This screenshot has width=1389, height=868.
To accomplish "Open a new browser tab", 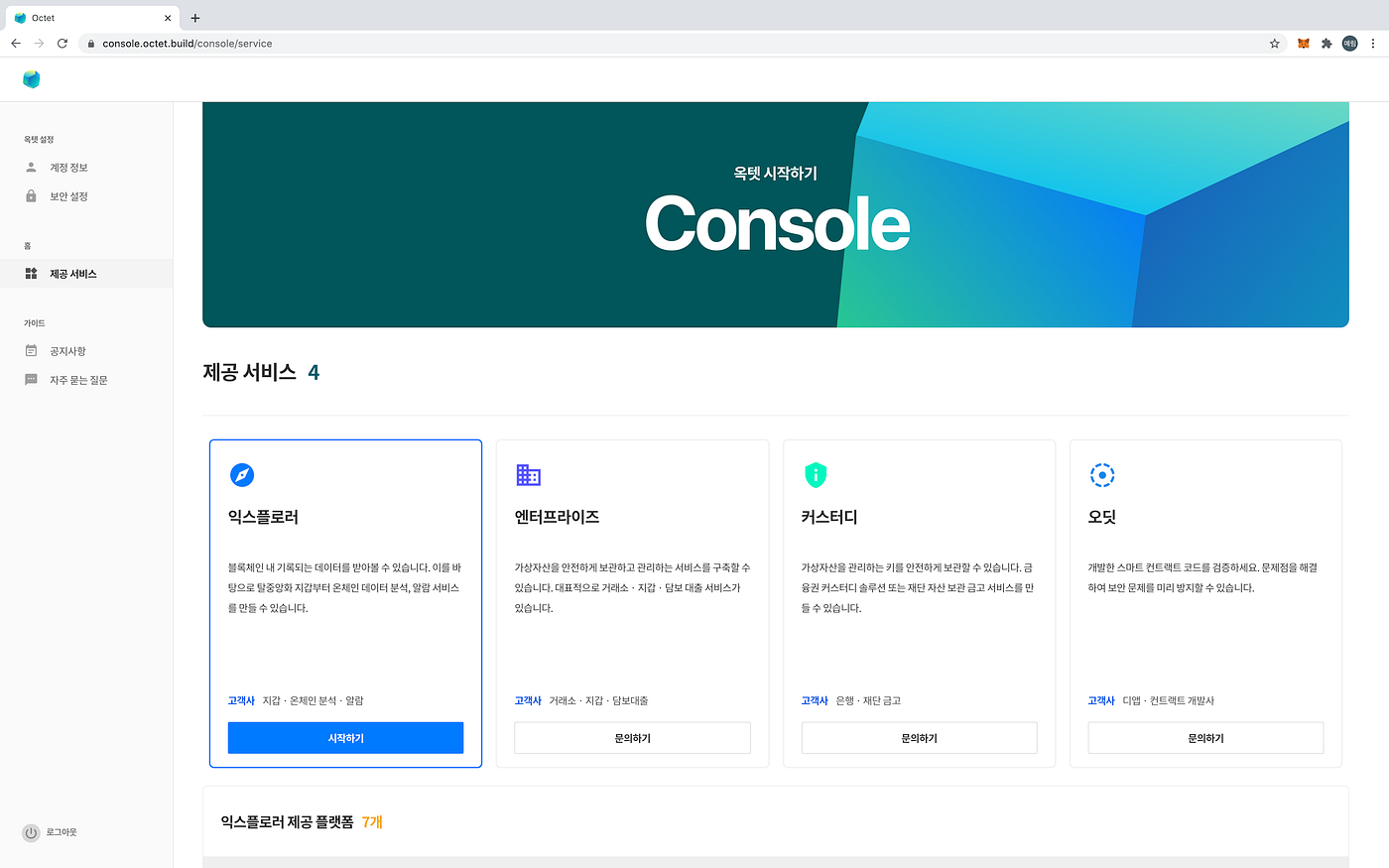I will [x=195, y=18].
